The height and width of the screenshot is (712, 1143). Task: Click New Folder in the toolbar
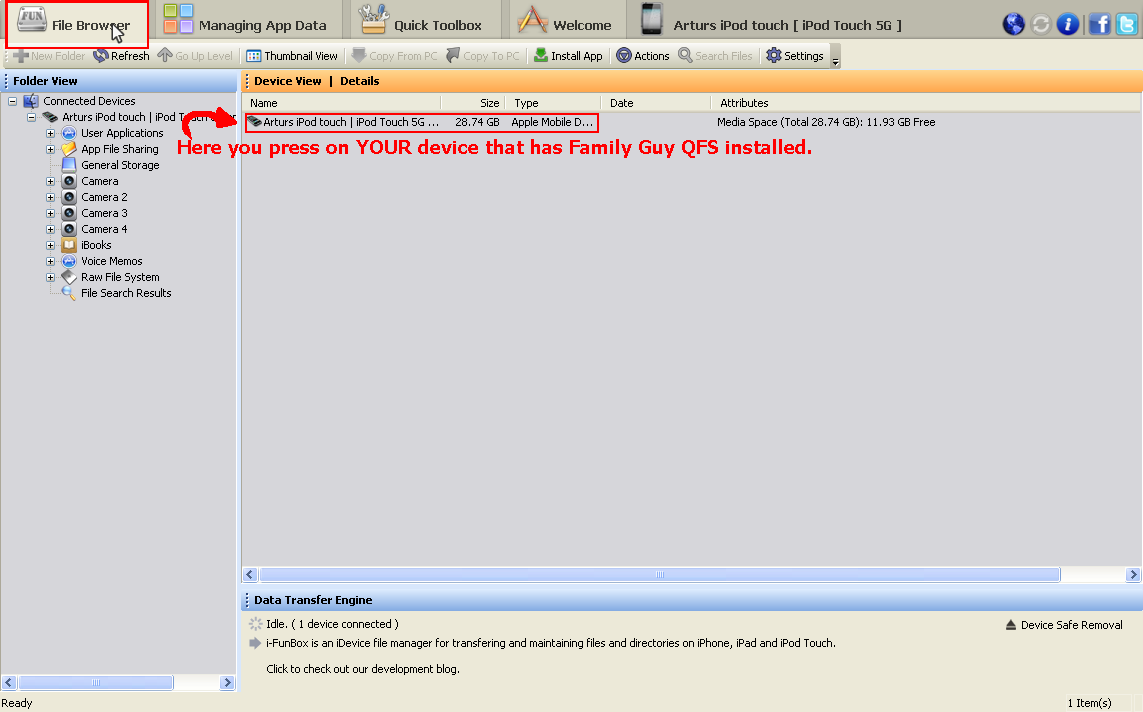49,55
